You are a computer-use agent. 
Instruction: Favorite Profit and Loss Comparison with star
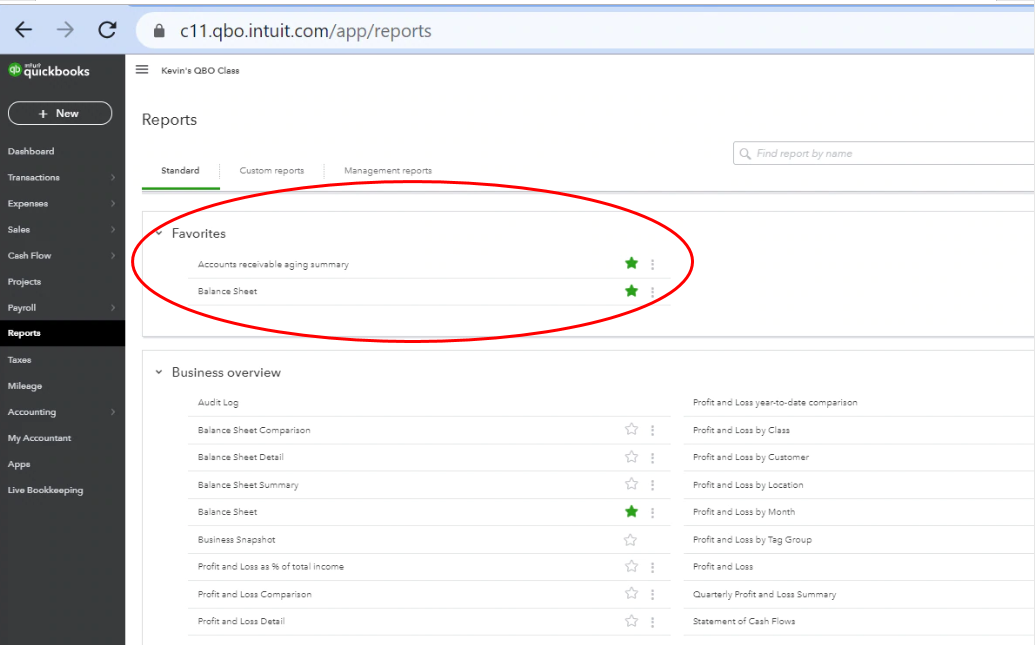[631, 593]
